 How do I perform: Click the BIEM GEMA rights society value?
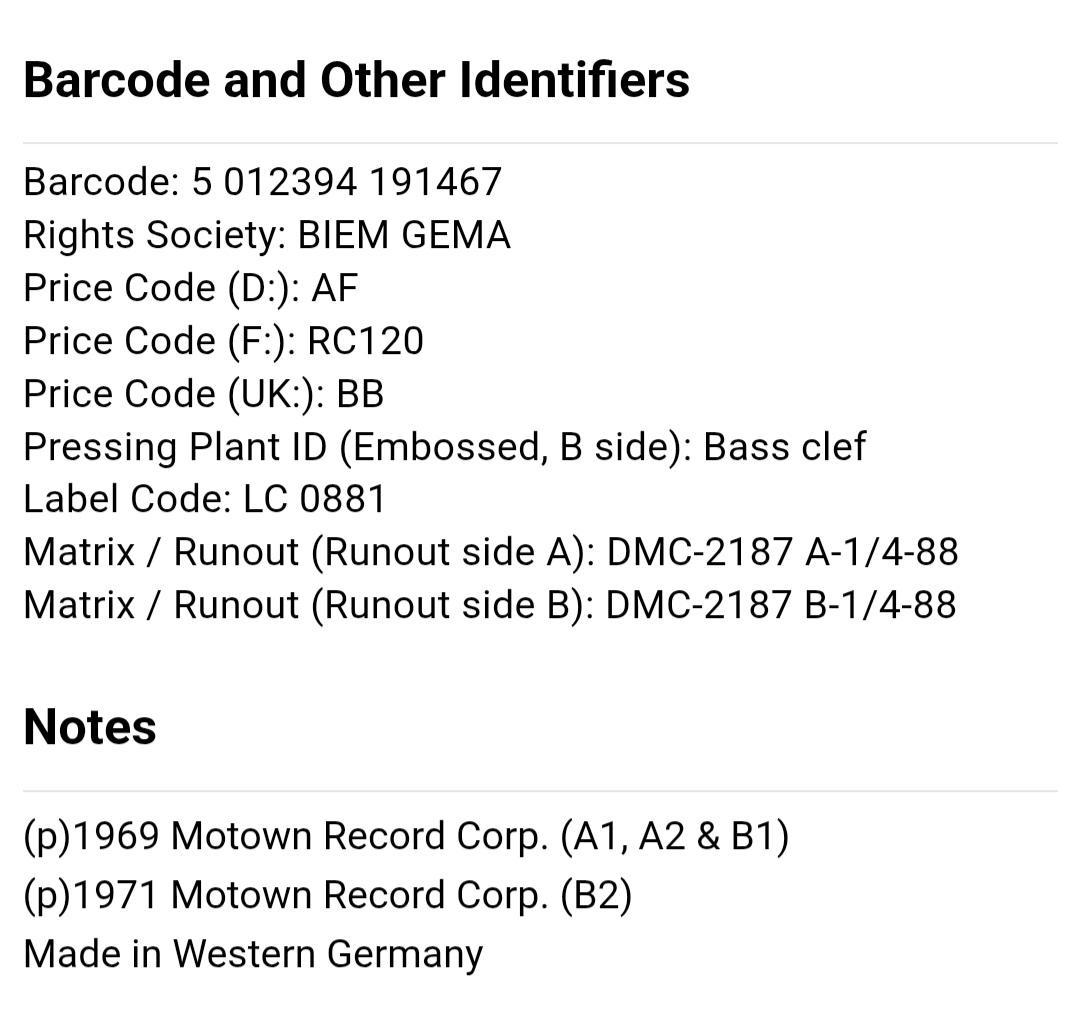(x=404, y=235)
